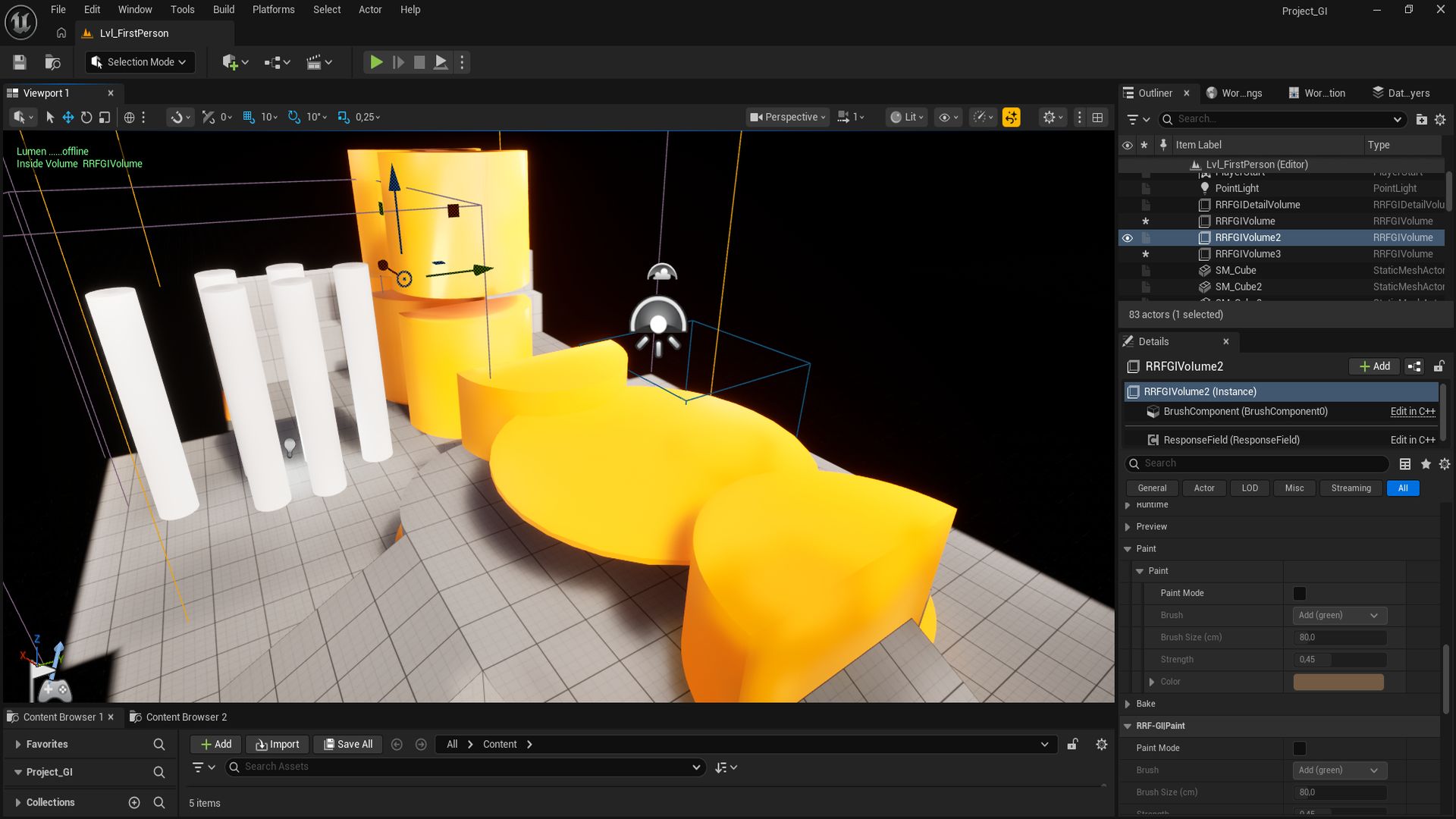Click the Play in editor button
1456x819 pixels.
(x=376, y=62)
